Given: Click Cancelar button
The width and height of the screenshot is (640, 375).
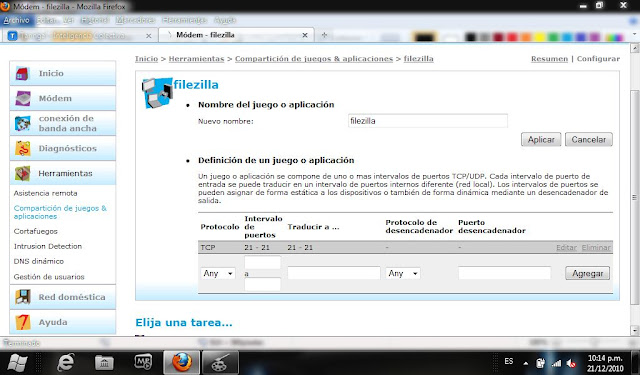Looking at the screenshot, I should click(589, 140).
